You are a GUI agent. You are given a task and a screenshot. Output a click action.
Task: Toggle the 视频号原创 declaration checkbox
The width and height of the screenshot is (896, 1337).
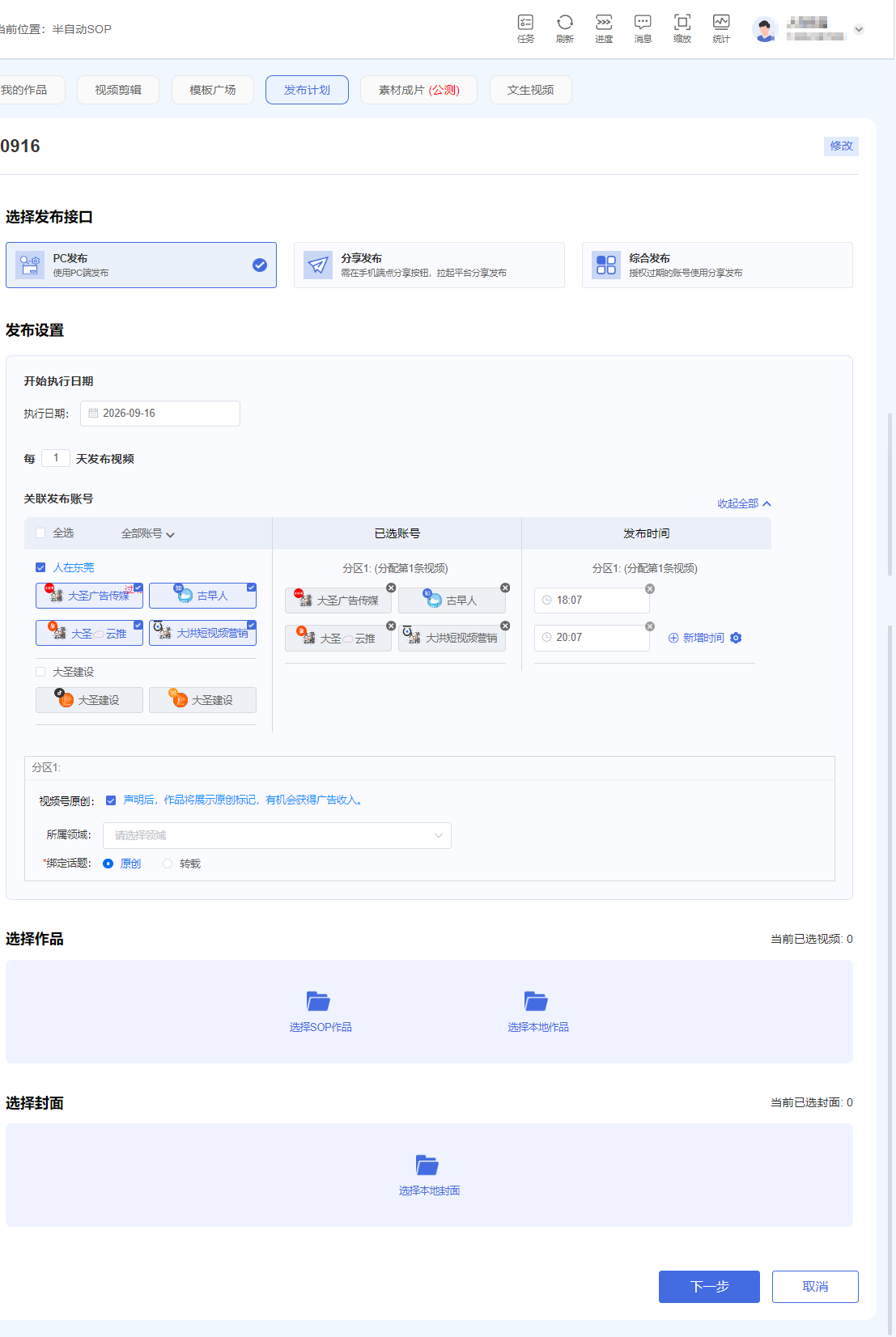click(x=111, y=800)
